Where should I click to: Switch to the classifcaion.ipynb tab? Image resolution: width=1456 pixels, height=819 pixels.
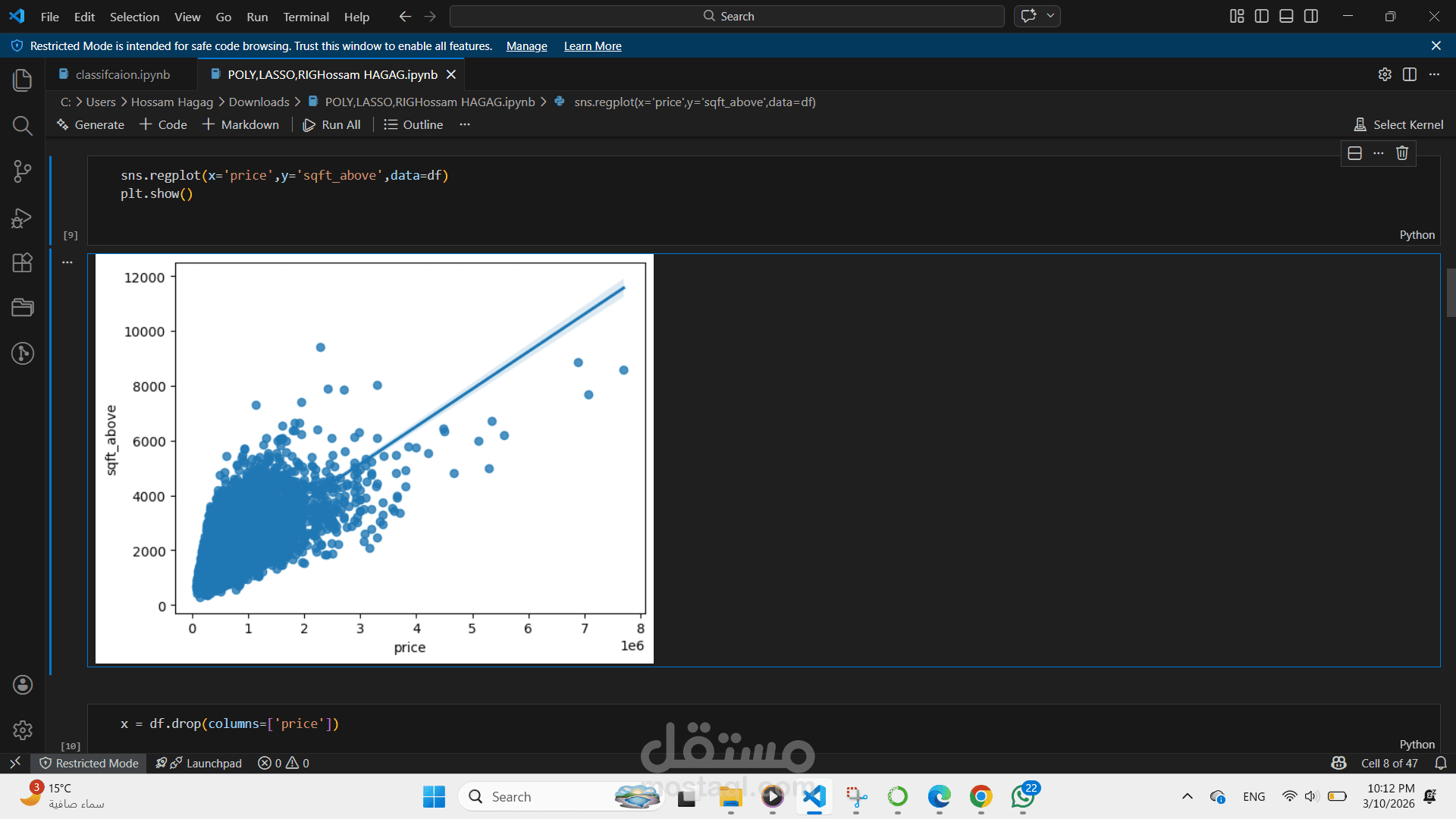[x=124, y=74]
